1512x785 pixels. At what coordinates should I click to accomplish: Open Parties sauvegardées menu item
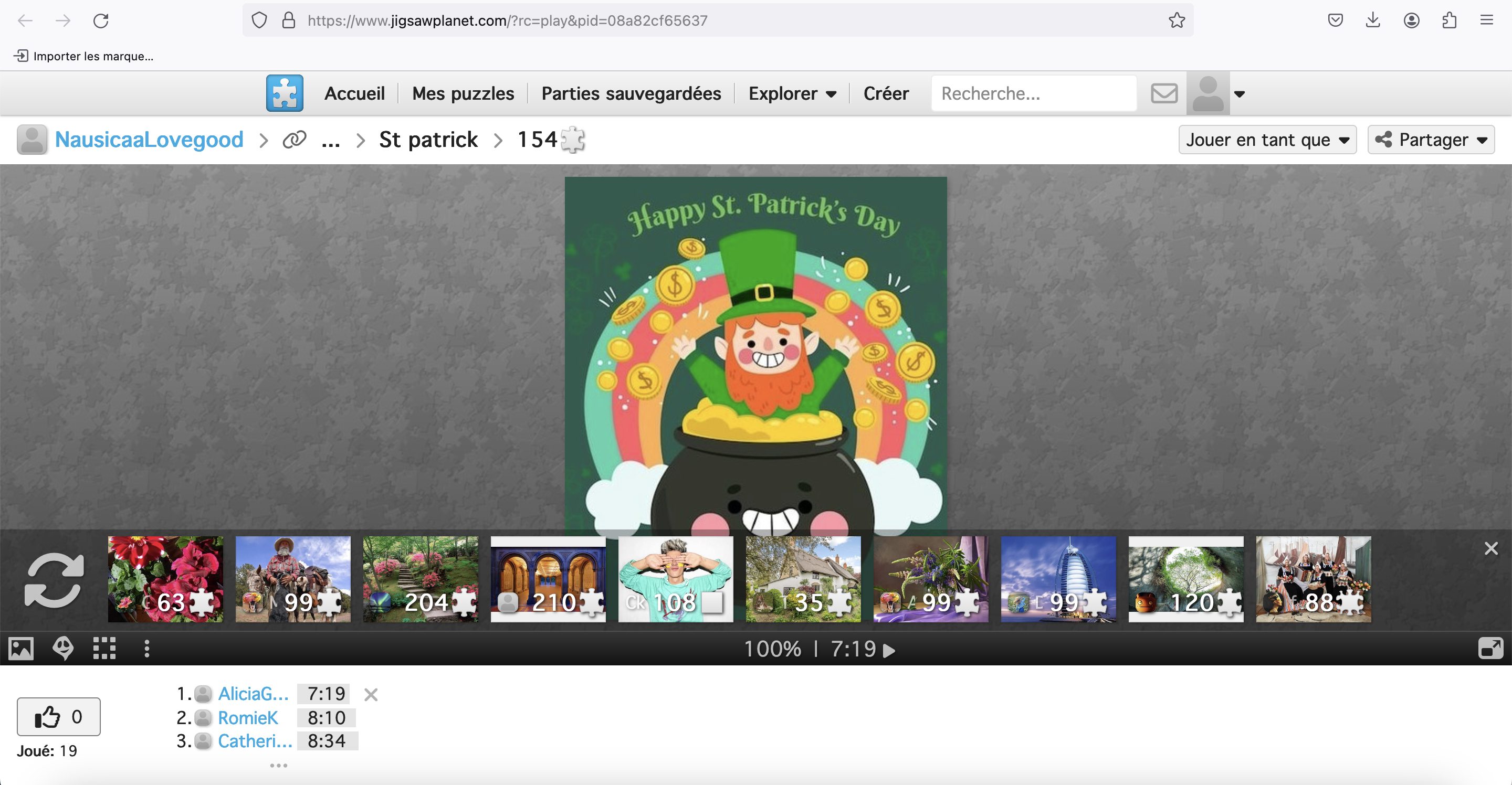(631, 93)
